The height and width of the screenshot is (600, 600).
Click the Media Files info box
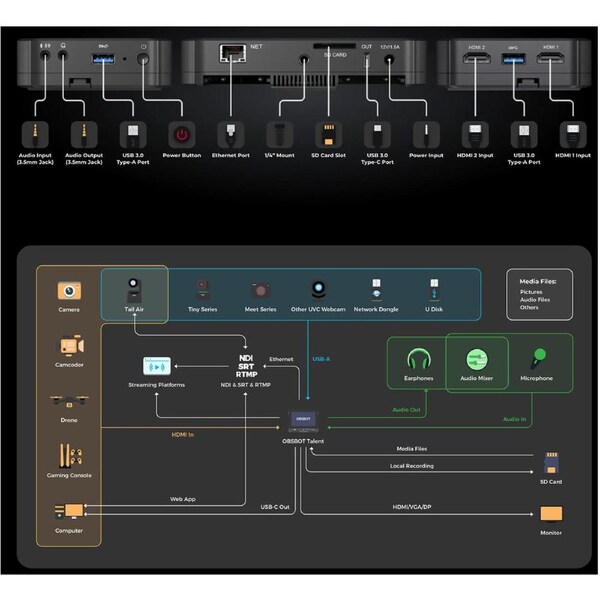click(x=540, y=294)
